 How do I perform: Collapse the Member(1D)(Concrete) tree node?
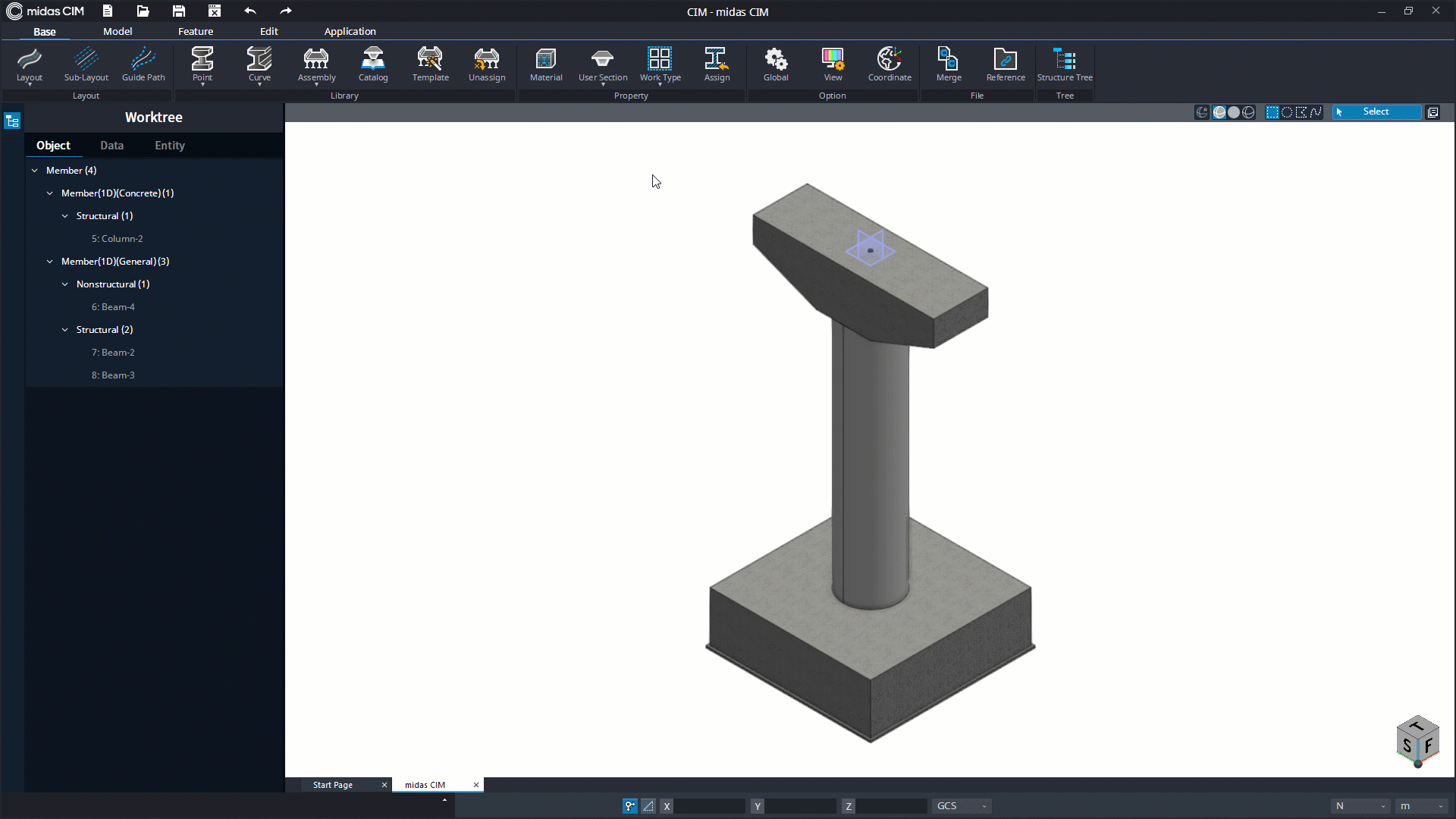click(50, 193)
